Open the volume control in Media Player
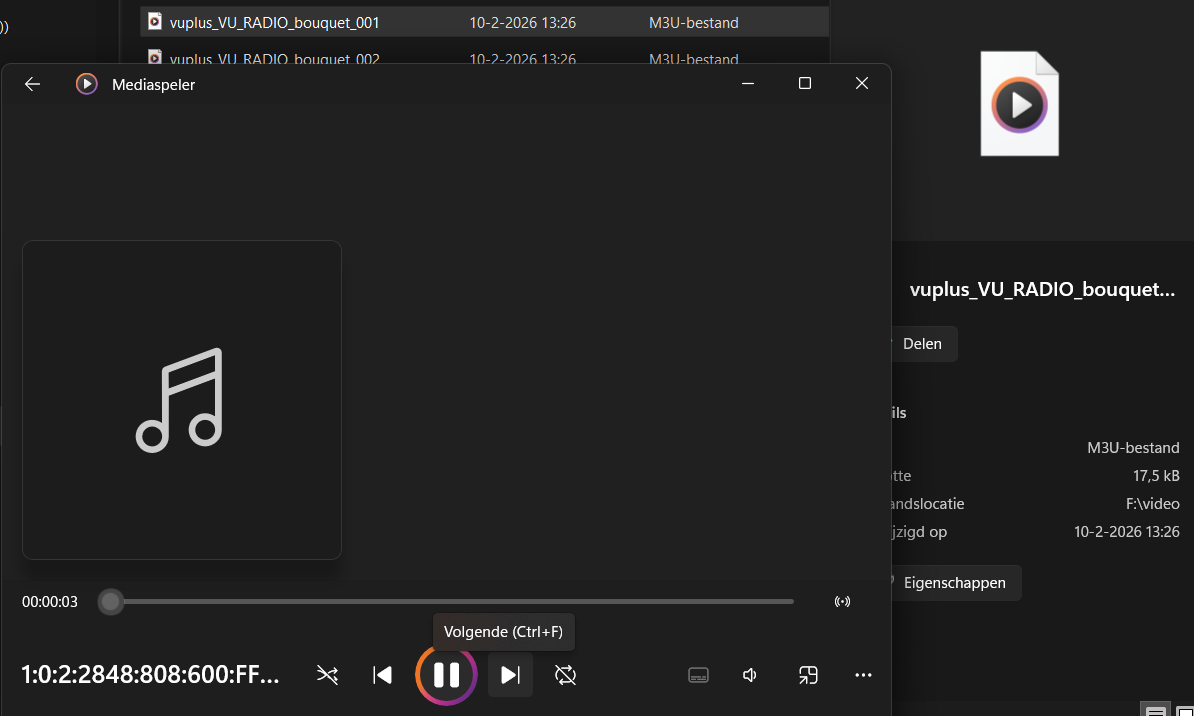The image size is (1194, 716). point(749,675)
